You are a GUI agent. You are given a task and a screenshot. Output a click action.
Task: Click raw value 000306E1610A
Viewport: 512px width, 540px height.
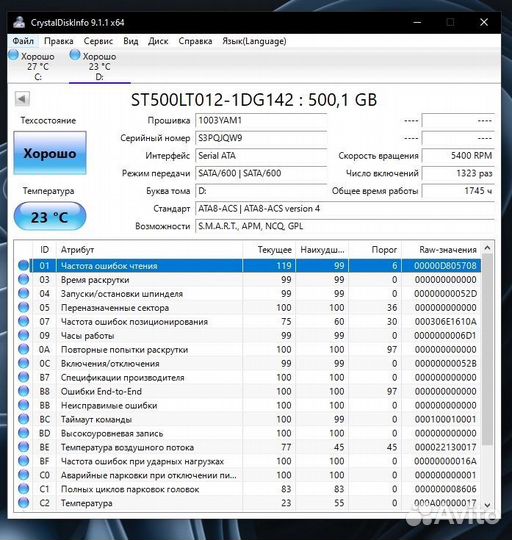tap(445, 322)
